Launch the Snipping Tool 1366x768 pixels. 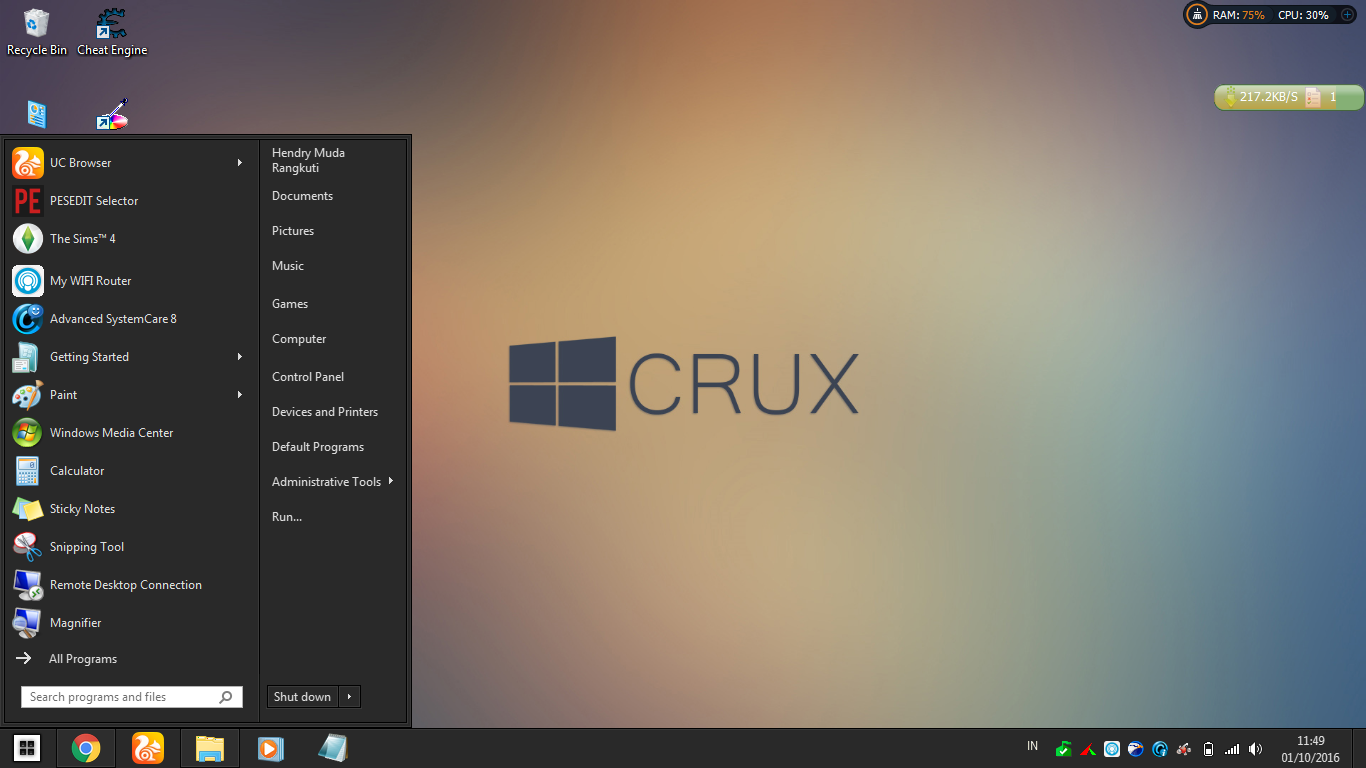point(87,546)
